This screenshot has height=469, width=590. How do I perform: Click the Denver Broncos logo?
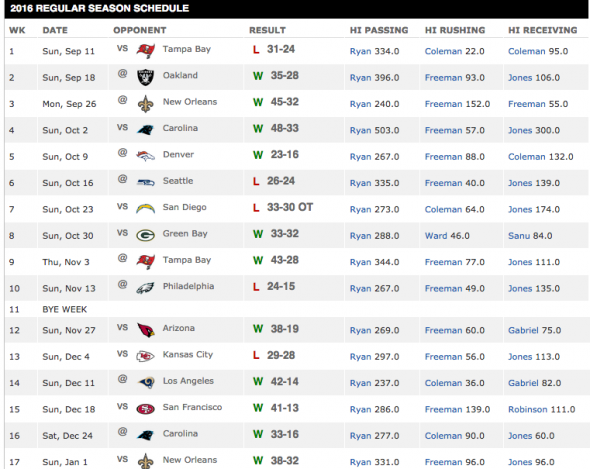coord(145,156)
